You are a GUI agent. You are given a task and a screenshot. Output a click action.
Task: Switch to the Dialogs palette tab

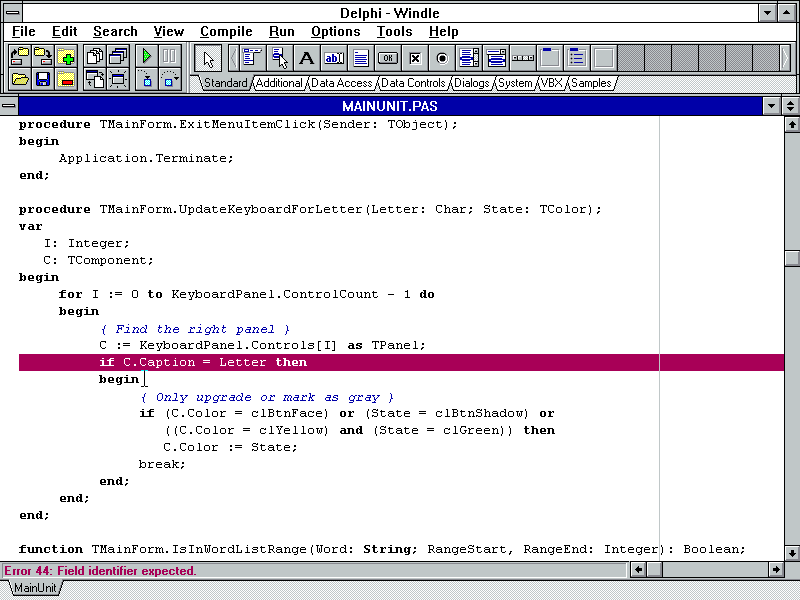[x=471, y=83]
